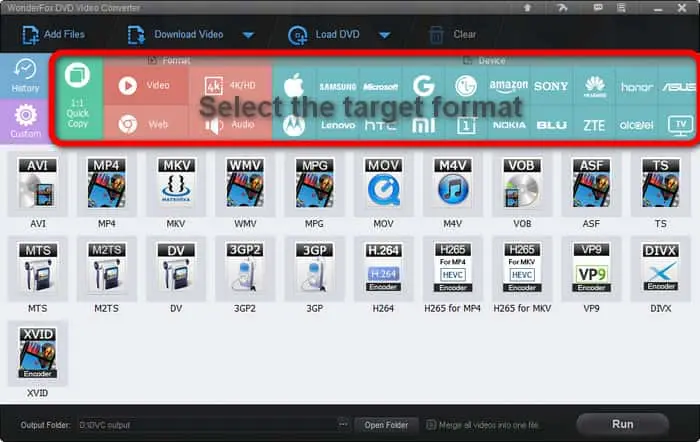The image size is (700, 442).
Task: Open the Custom settings panel
Action: 25,121
